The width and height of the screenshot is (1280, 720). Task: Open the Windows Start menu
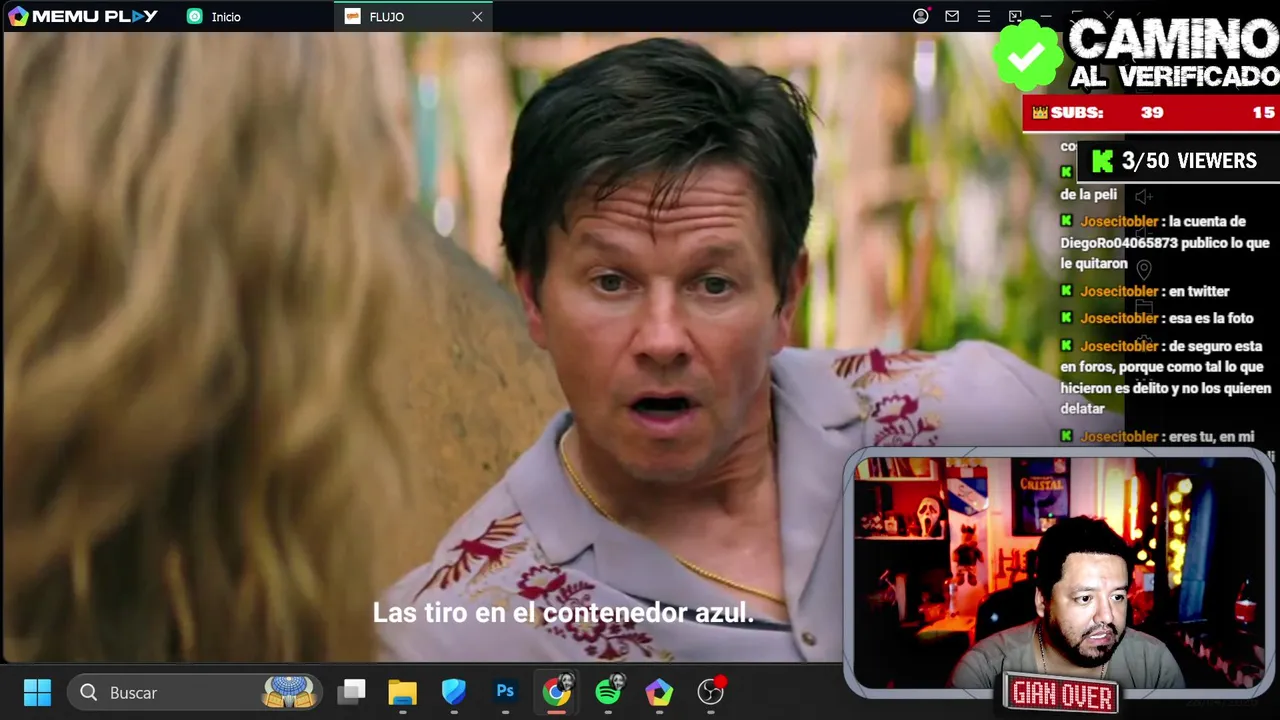pyautogui.click(x=37, y=692)
